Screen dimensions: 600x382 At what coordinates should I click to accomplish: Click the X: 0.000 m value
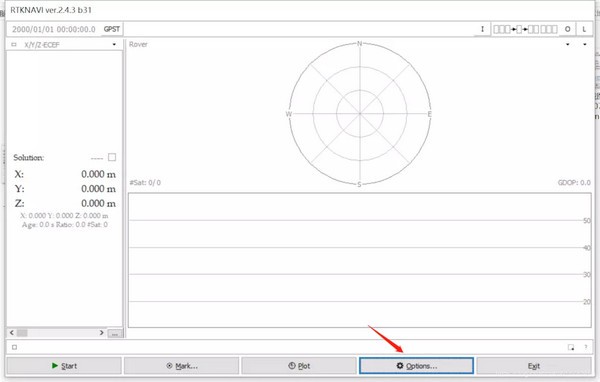[x=98, y=174]
